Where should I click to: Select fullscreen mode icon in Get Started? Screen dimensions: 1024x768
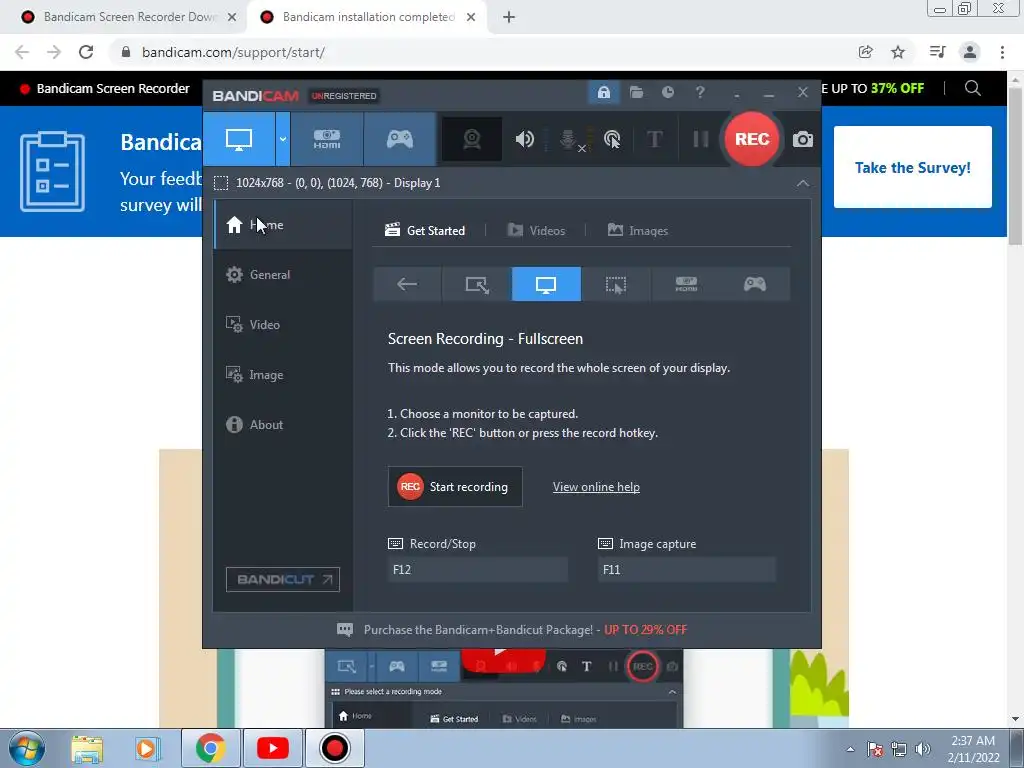[x=546, y=284]
